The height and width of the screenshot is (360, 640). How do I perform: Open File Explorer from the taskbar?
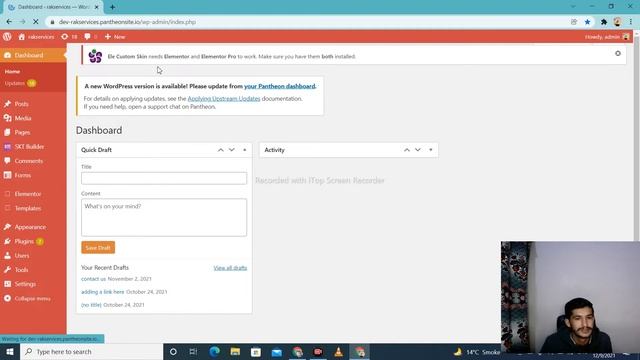coord(235,352)
